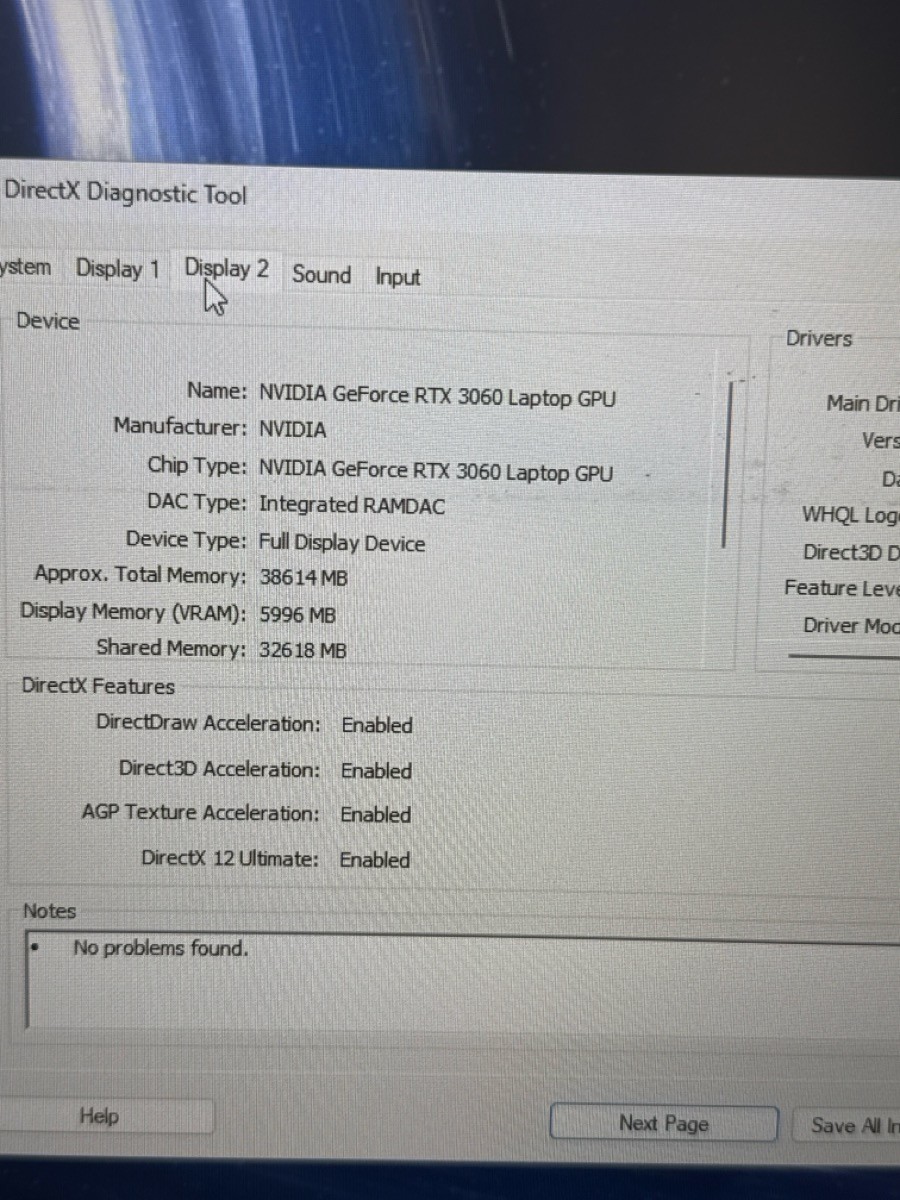Click the No problems found note
Viewport: 900px width, 1200px height.
tap(160, 947)
